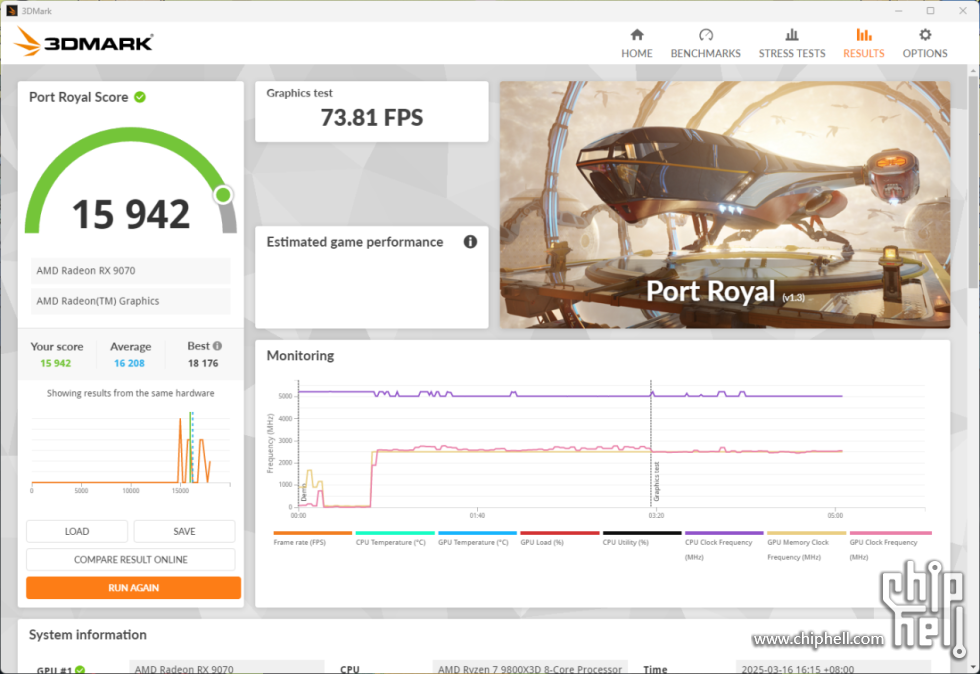This screenshot has width=980, height=674.
Task: Click the score distribution histogram
Action: [131, 451]
